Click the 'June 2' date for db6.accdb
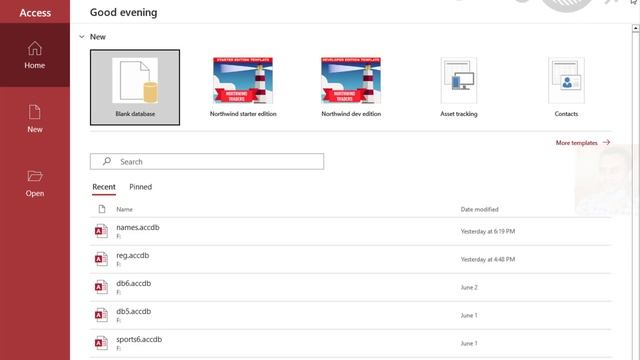The width and height of the screenshot is (640, 360). click(x=469, y=287)
